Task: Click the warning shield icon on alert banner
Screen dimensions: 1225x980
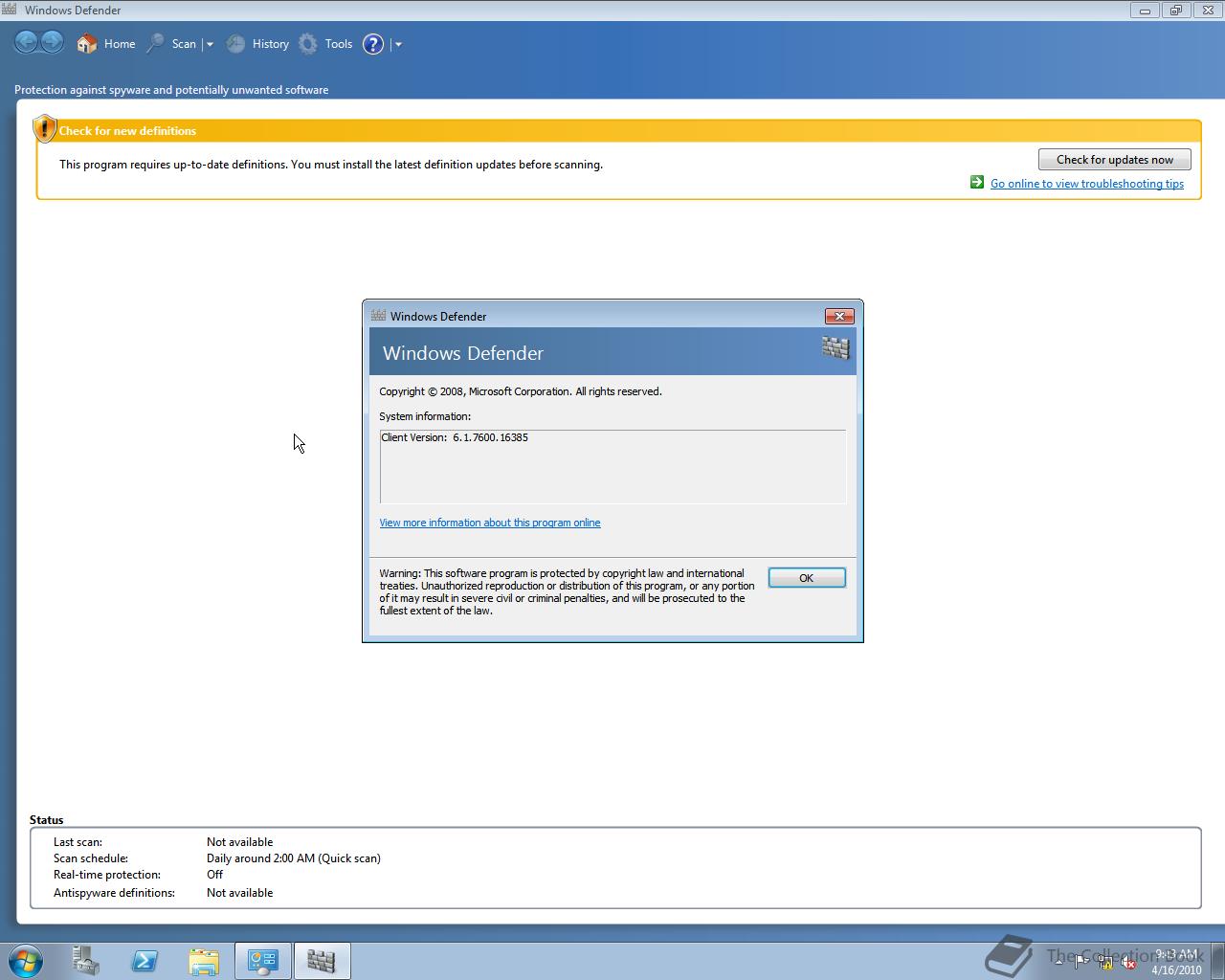Action: click(44, 128)
